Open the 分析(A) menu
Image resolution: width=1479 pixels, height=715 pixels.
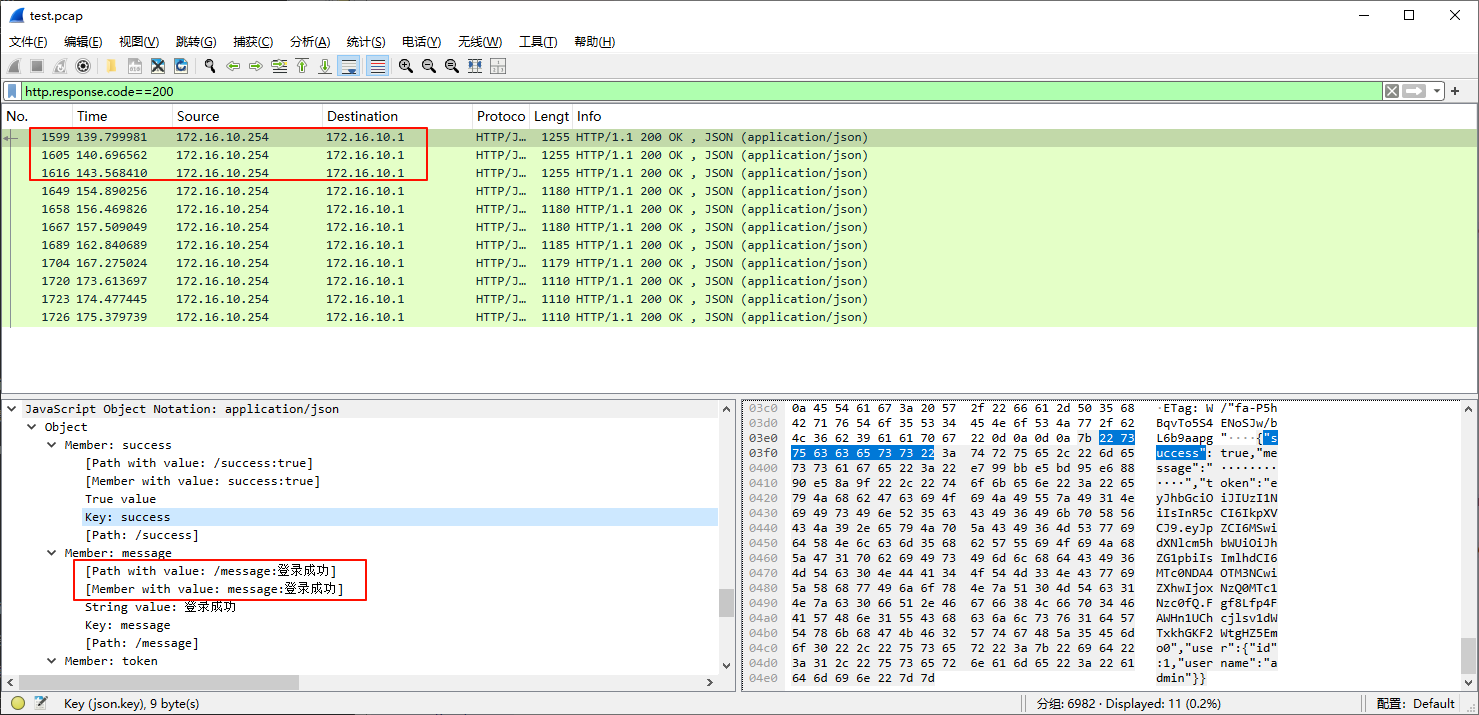[309, 42]
